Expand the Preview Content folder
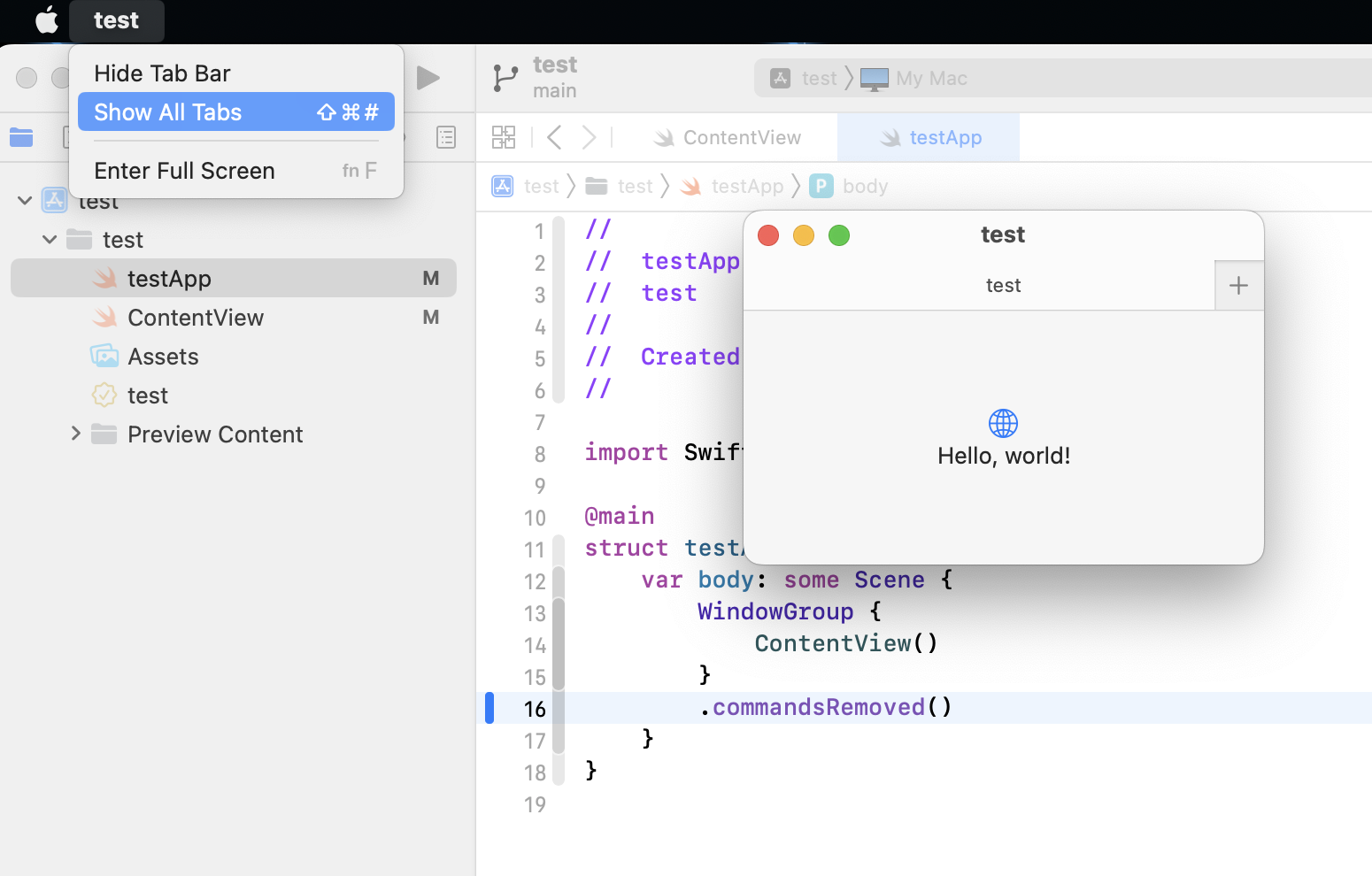This screenshot has width=1372, height=876. (x=75, y=434)
